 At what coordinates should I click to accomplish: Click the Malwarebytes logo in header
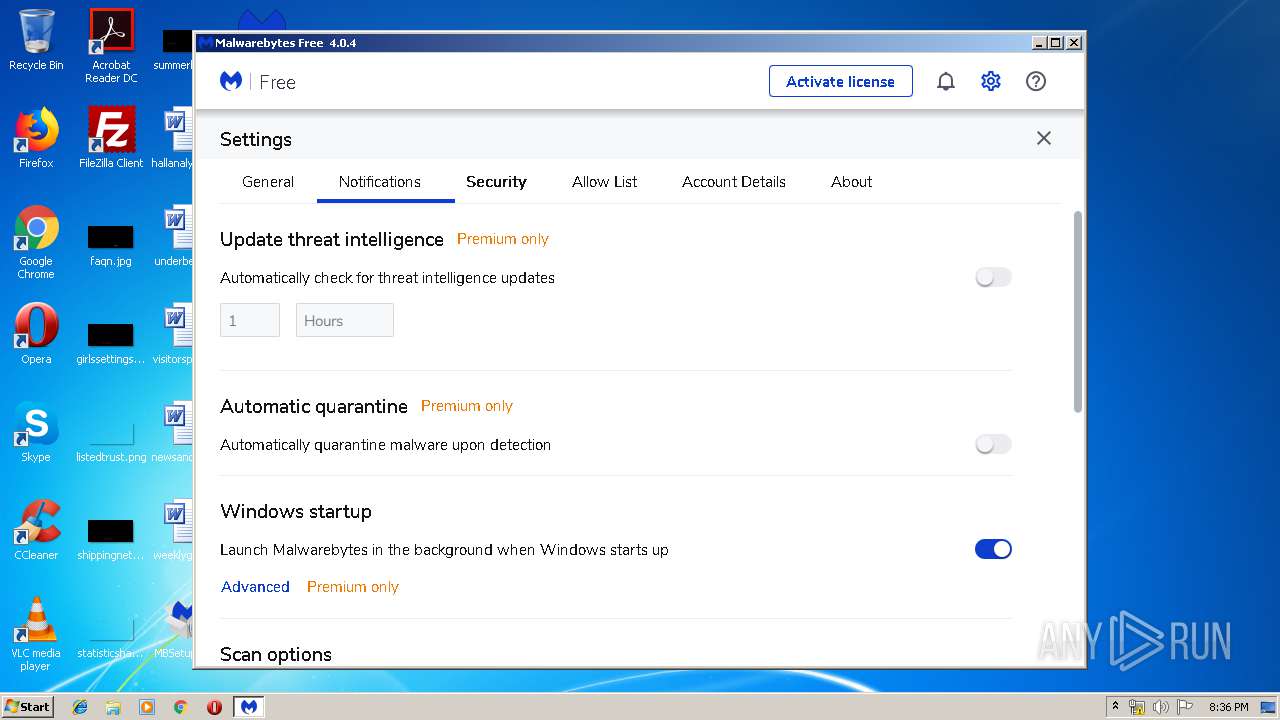(231, 82)
